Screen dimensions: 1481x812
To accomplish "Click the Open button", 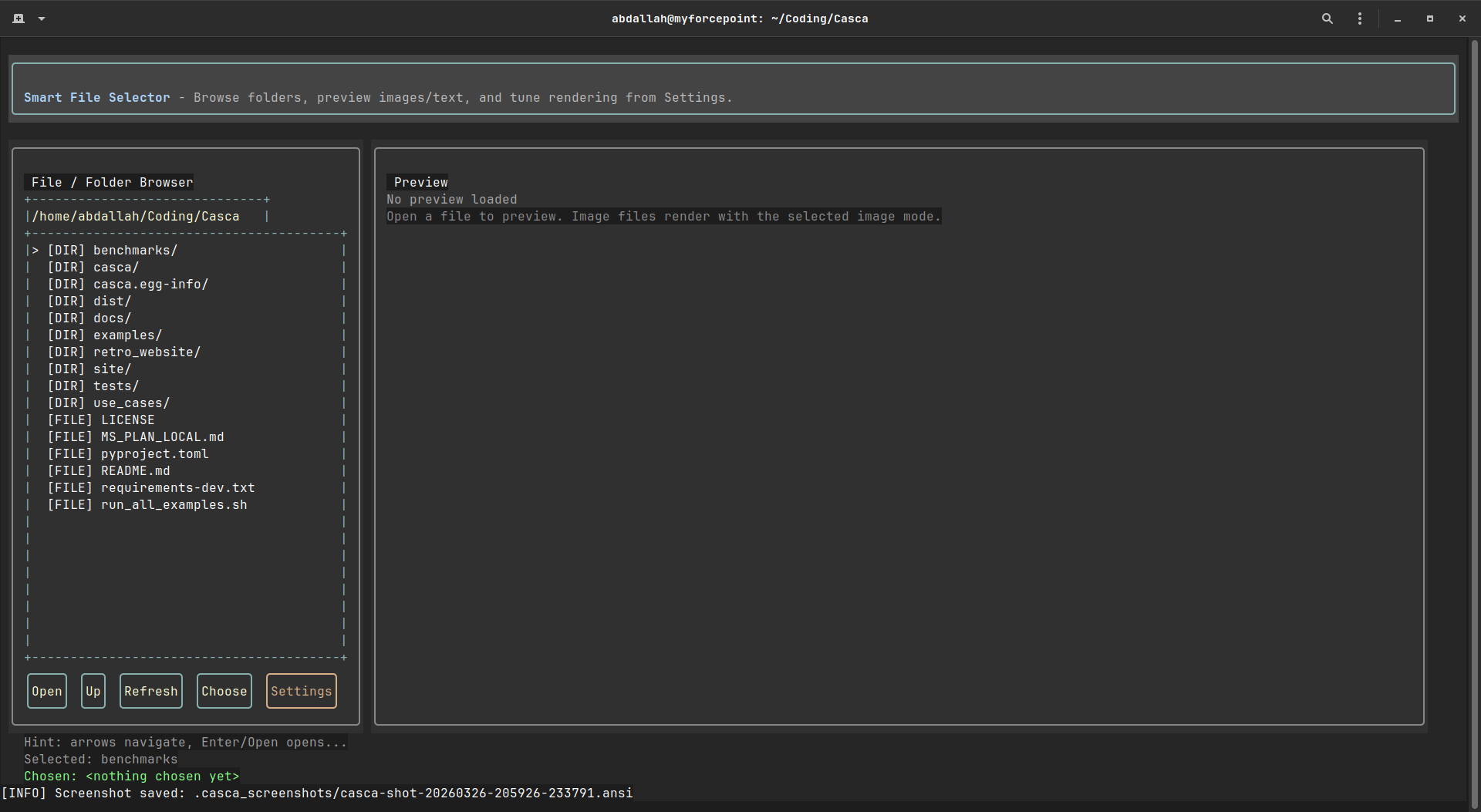I will click(x=46, y=691).
